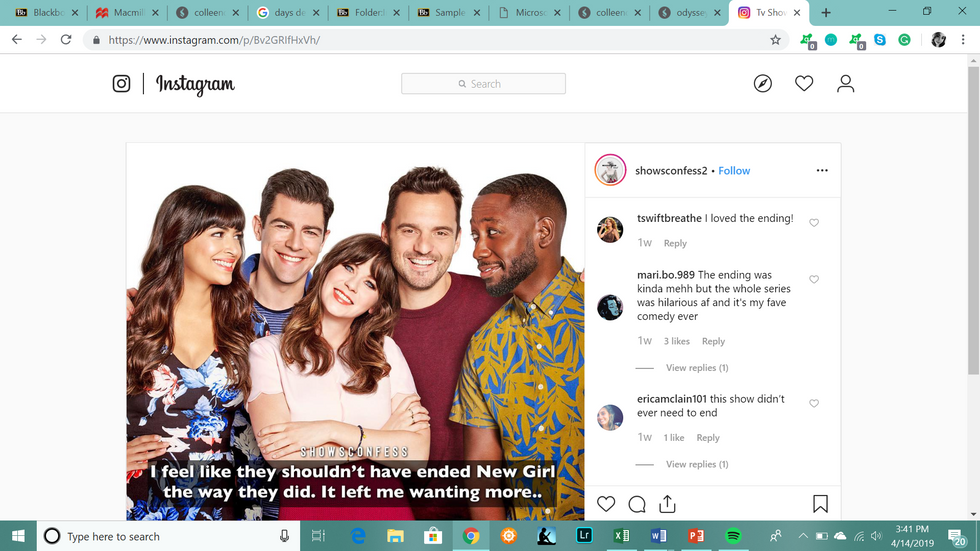Screen dimensions: 980x551
Task: Open ericamclain101's avatar
Action: 609,417
